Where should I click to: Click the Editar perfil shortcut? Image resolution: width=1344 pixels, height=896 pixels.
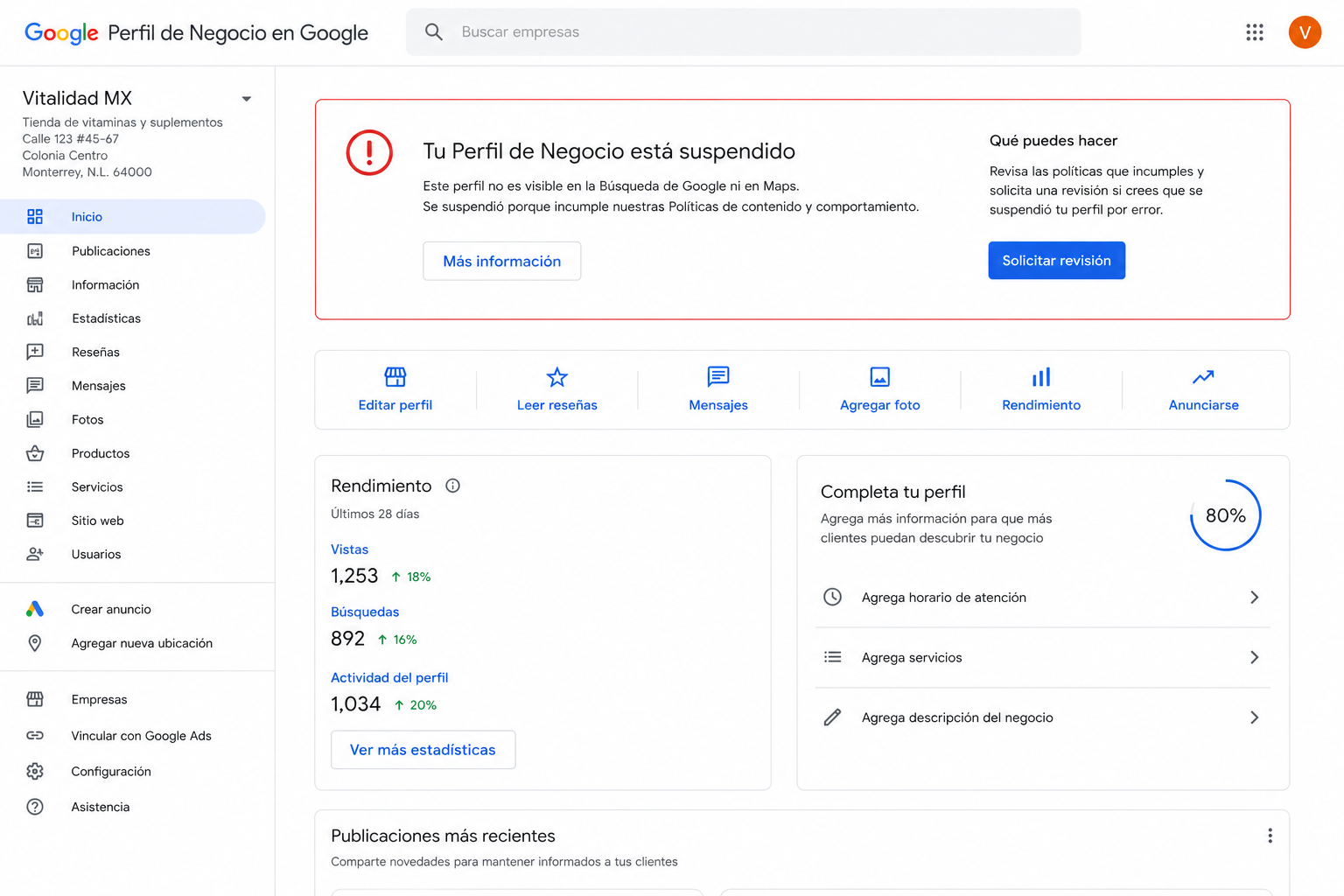pos(395,389)
